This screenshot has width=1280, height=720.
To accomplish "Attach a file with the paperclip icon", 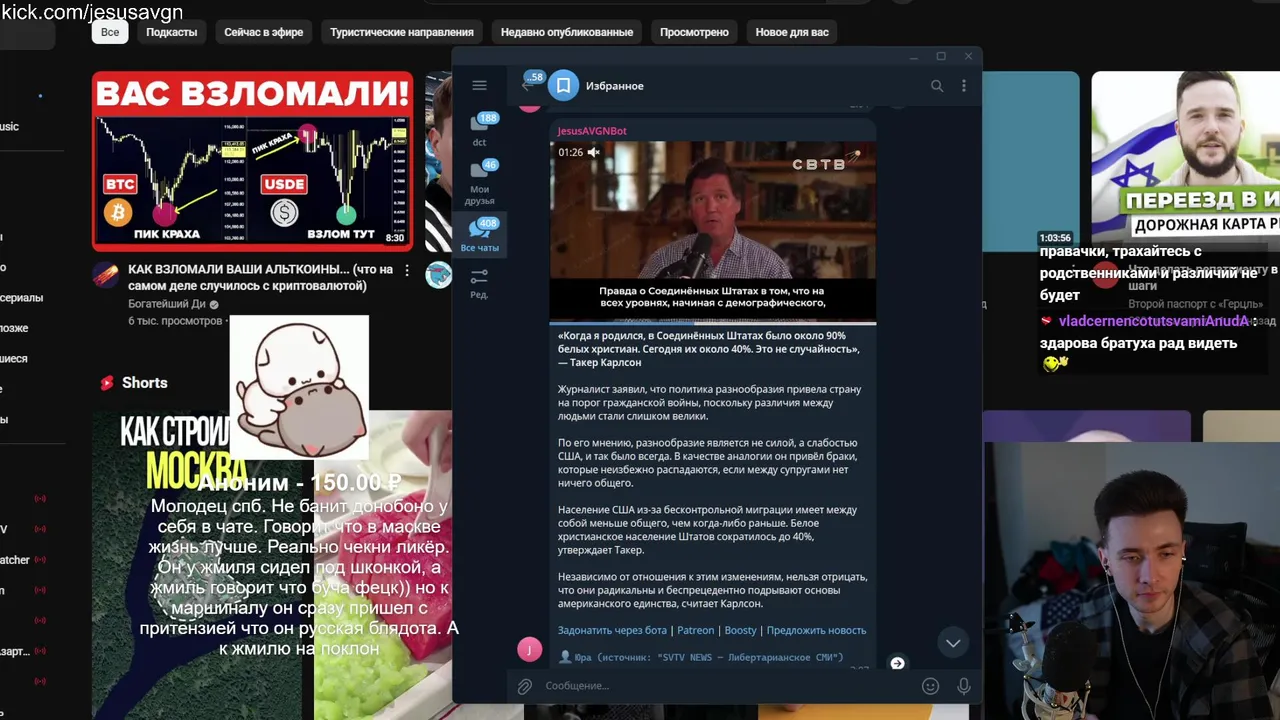I will [524, 686].
